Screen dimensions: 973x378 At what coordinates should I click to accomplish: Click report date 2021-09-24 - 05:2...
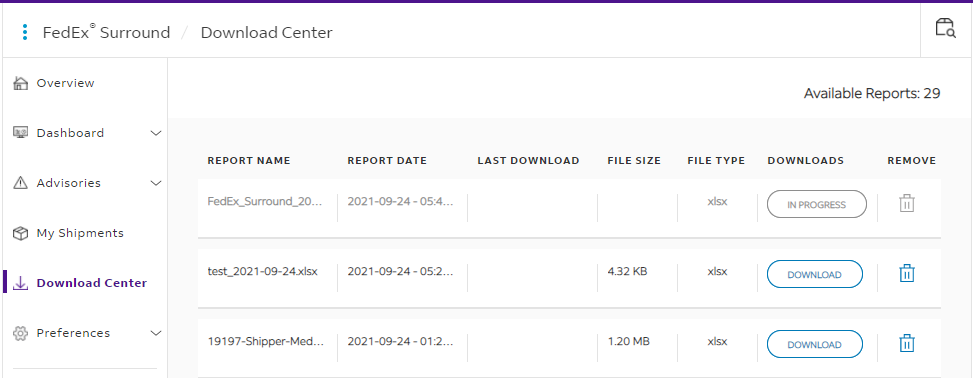click(x=400, y=271)
